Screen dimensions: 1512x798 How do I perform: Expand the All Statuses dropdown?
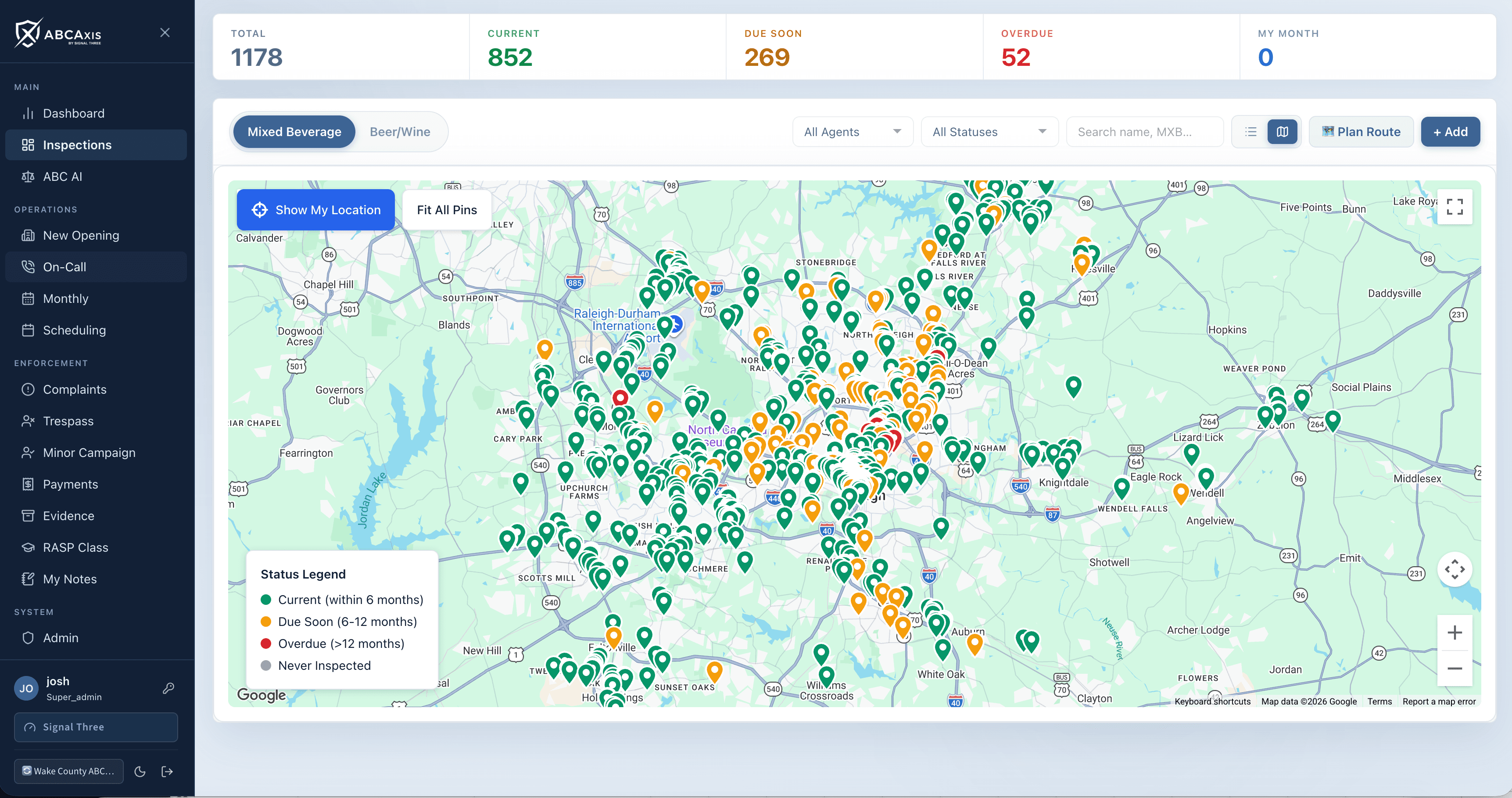tap(989, 132)
